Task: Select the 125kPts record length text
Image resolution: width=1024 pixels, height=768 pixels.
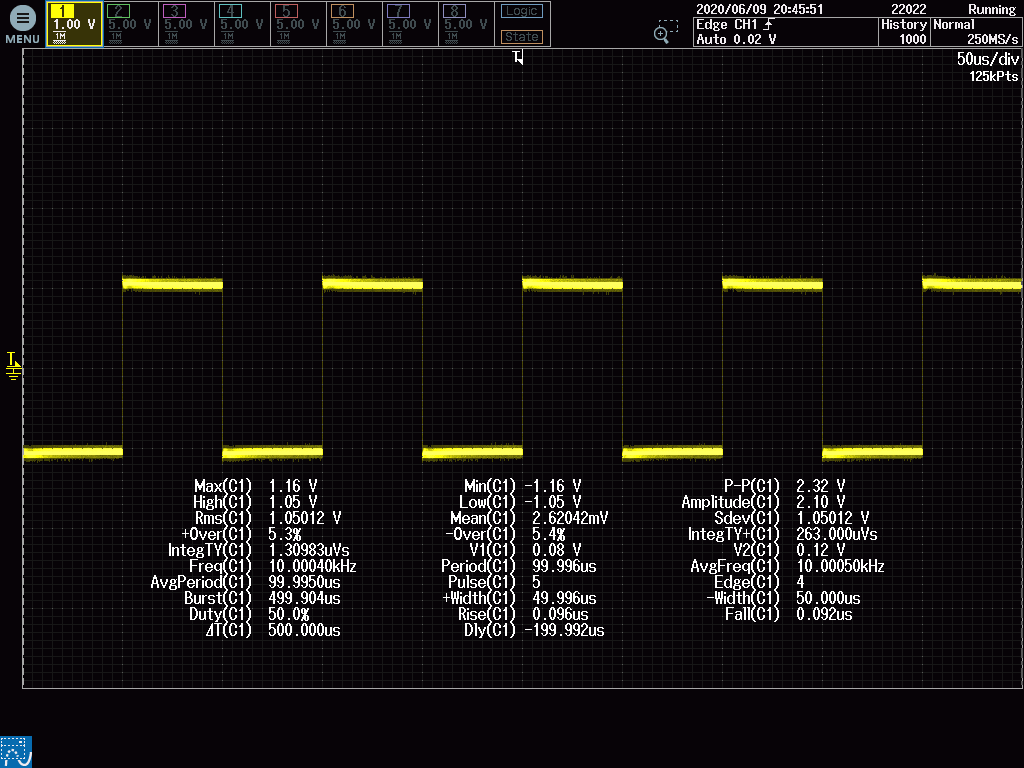Action: (993, 76)
